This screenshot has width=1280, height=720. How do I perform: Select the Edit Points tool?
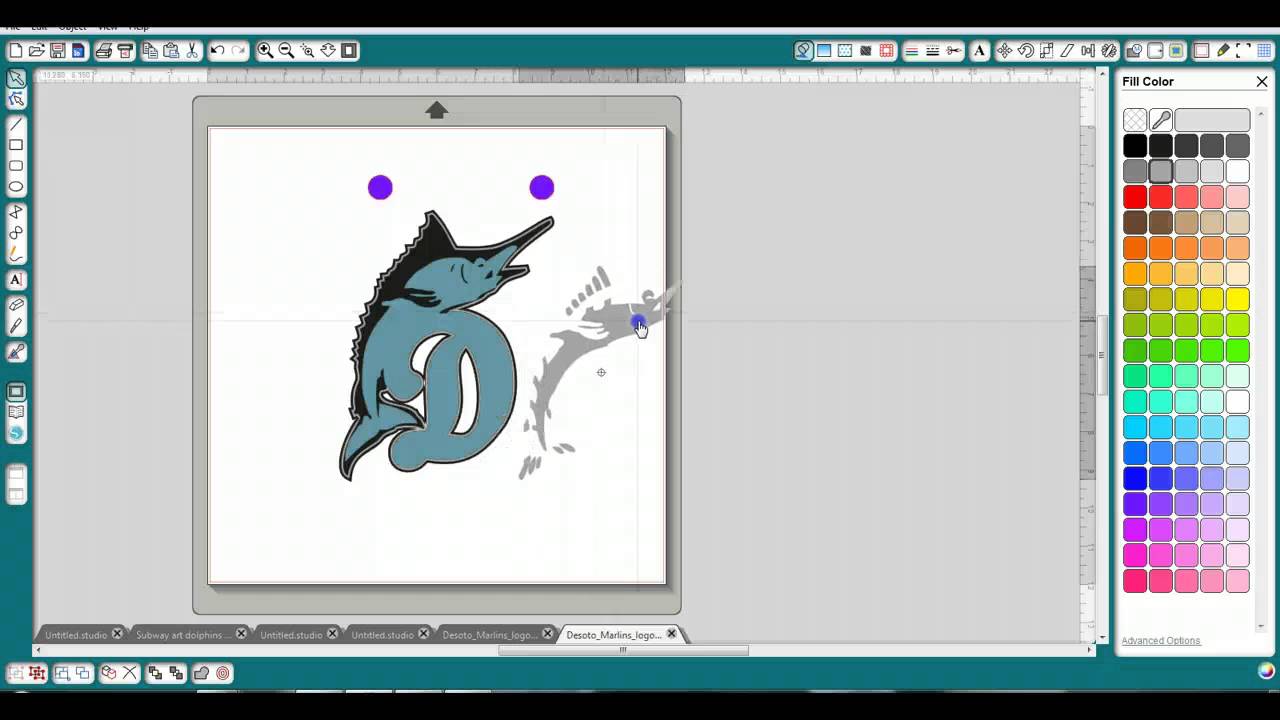[x=16, y=99]
